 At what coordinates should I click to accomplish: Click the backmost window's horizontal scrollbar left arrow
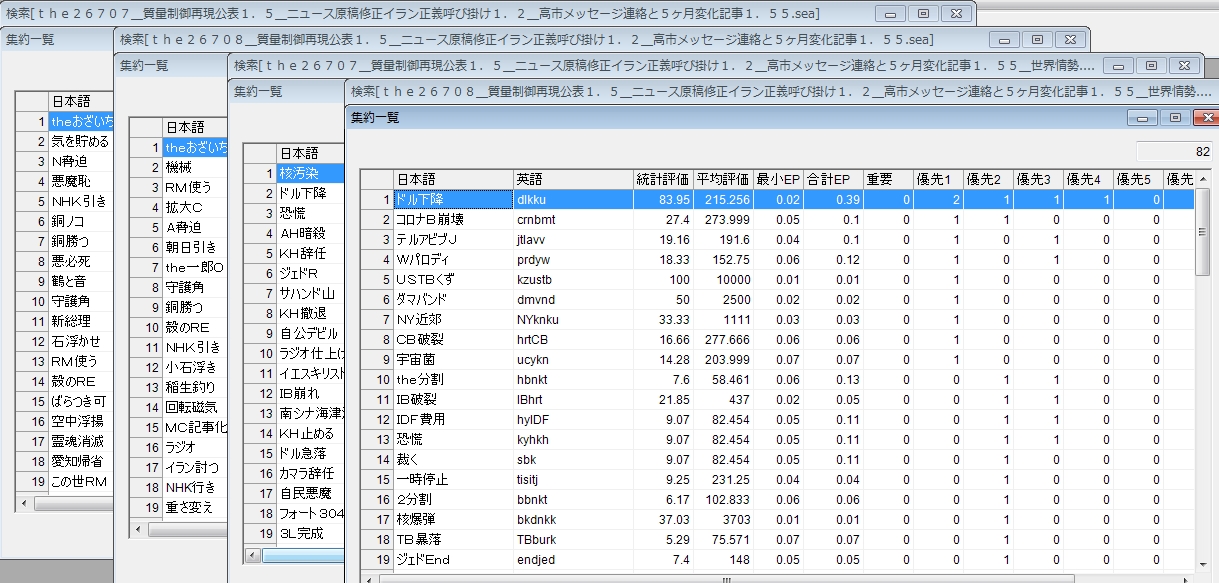coord(25,504)
